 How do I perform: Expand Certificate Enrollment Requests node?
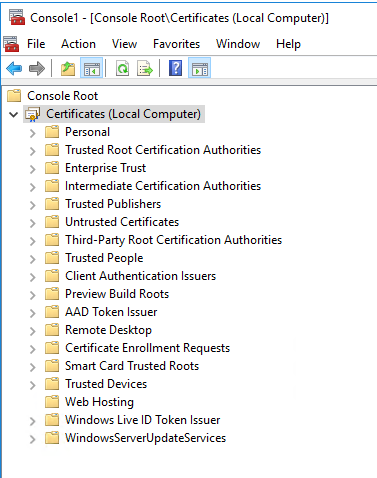click(x=32, y=349)
